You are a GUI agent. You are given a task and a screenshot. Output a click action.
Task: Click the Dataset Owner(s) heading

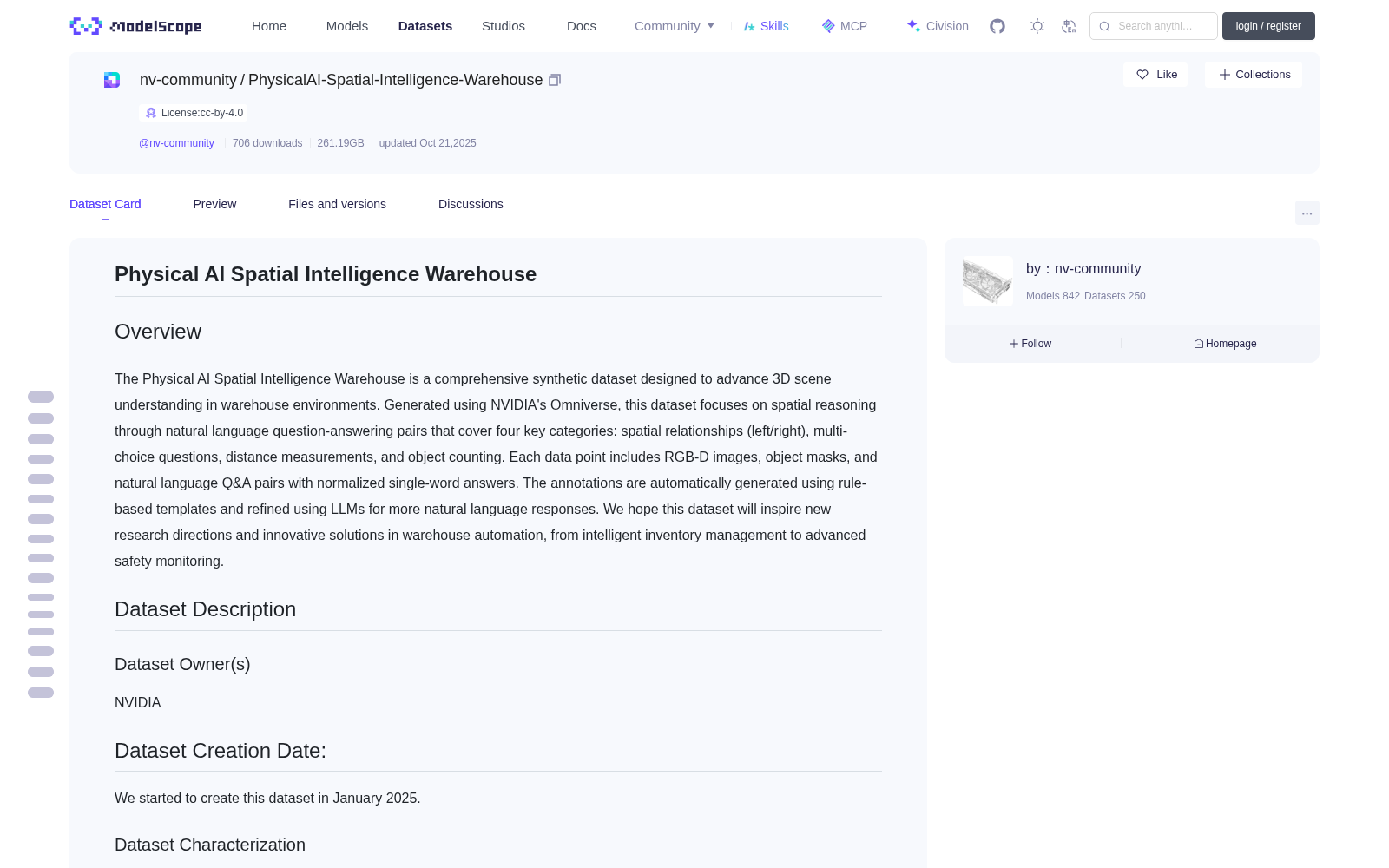click(182, 664)
